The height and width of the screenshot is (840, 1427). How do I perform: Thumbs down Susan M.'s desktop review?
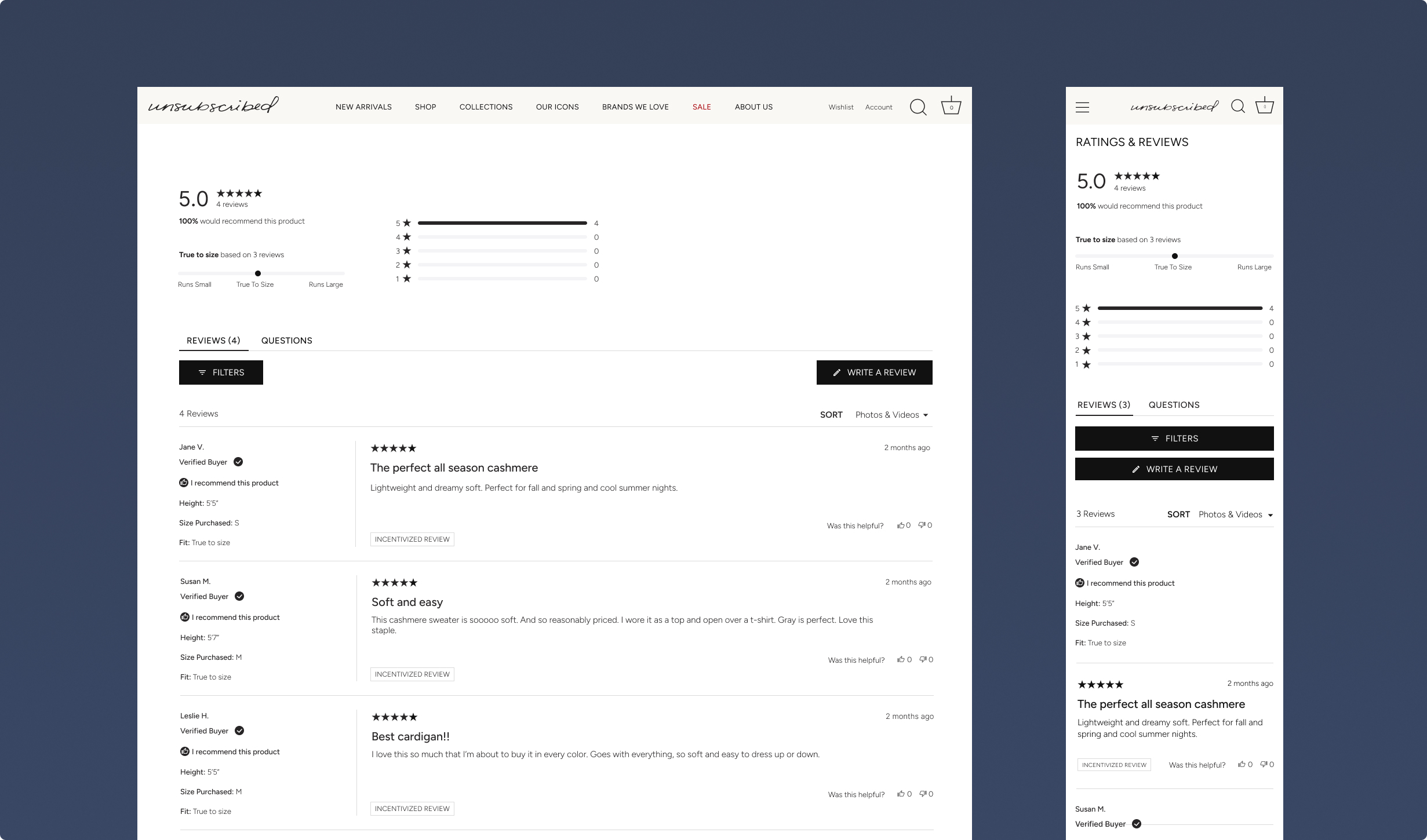pos(923,660)
